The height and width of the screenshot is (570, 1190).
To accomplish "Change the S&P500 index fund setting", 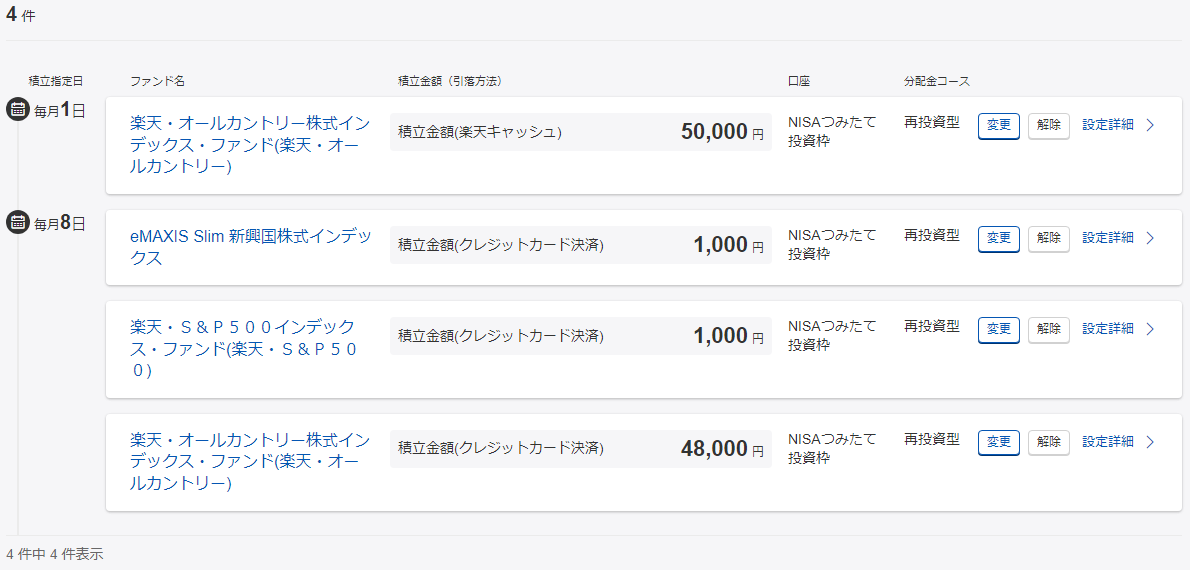I will [x=998, y=329].
